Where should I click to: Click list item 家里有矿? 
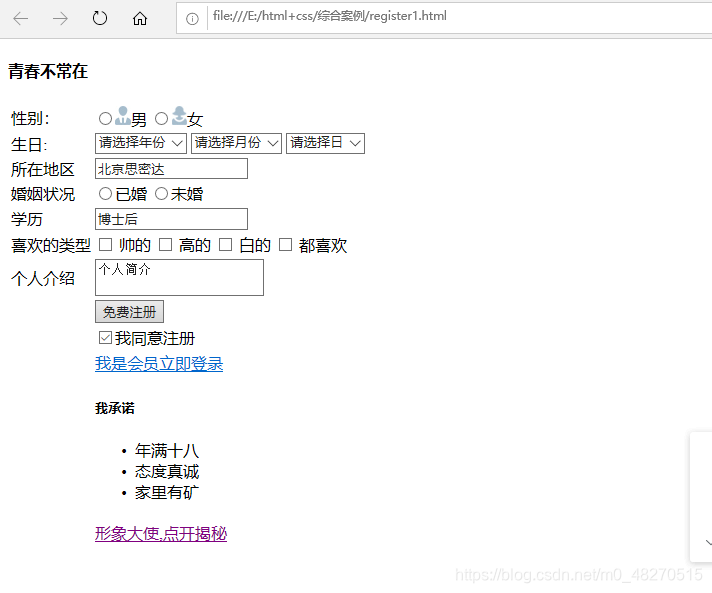coord(167,493)
